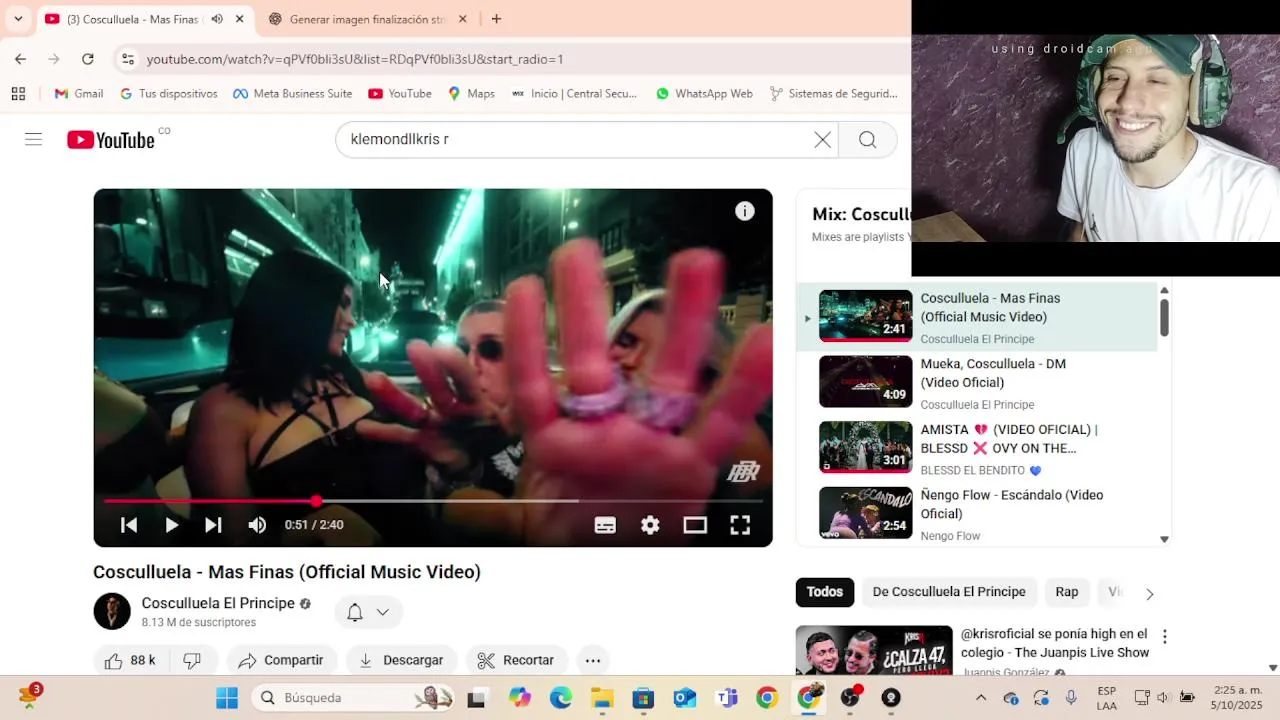Select Ñengo Flow - Escándalo in playlist
This screenshot has width=1280, height=720.
coord(976,514)
